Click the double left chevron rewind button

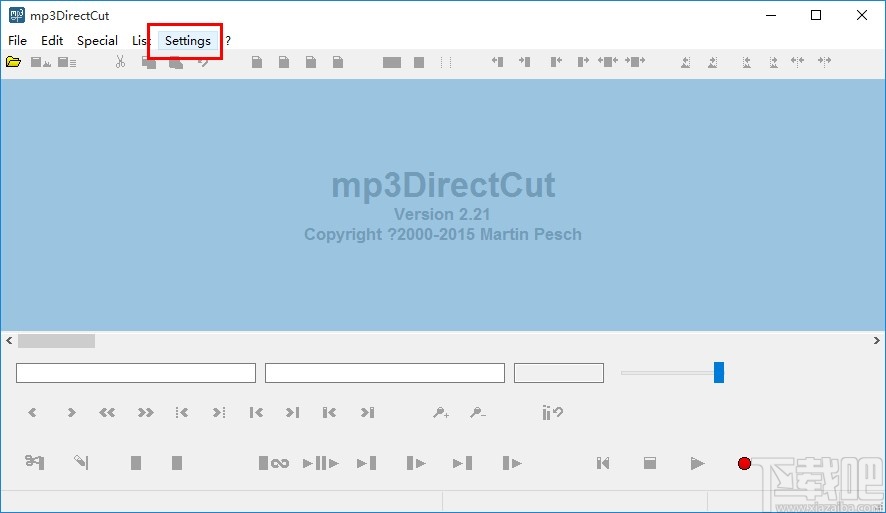[107, 412]
